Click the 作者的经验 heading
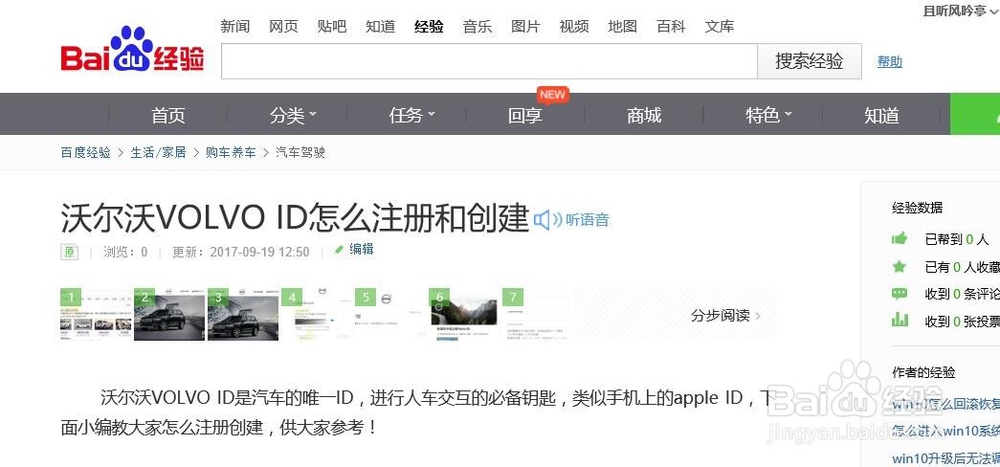Viewport: 1000px width, 467px height. (x=923, y=373)
